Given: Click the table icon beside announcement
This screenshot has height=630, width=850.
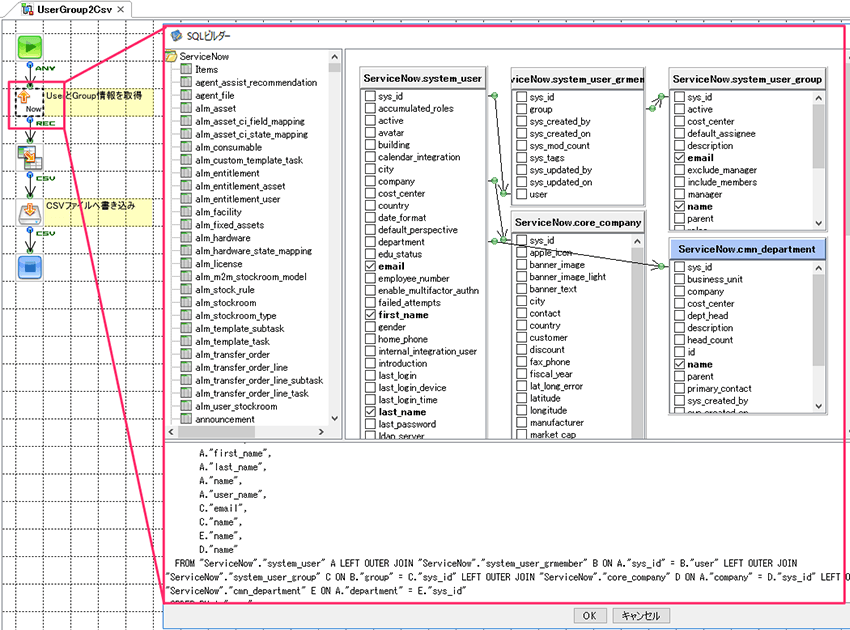Looking at the screenshot, I should pyautogui.click(x=186, y=419).
